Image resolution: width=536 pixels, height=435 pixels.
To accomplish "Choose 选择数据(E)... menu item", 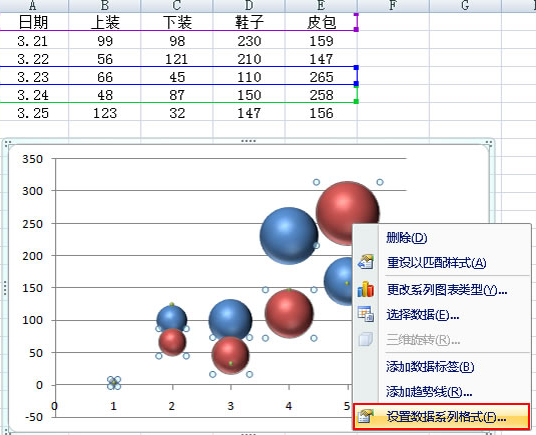I will [x=423, y=314].
